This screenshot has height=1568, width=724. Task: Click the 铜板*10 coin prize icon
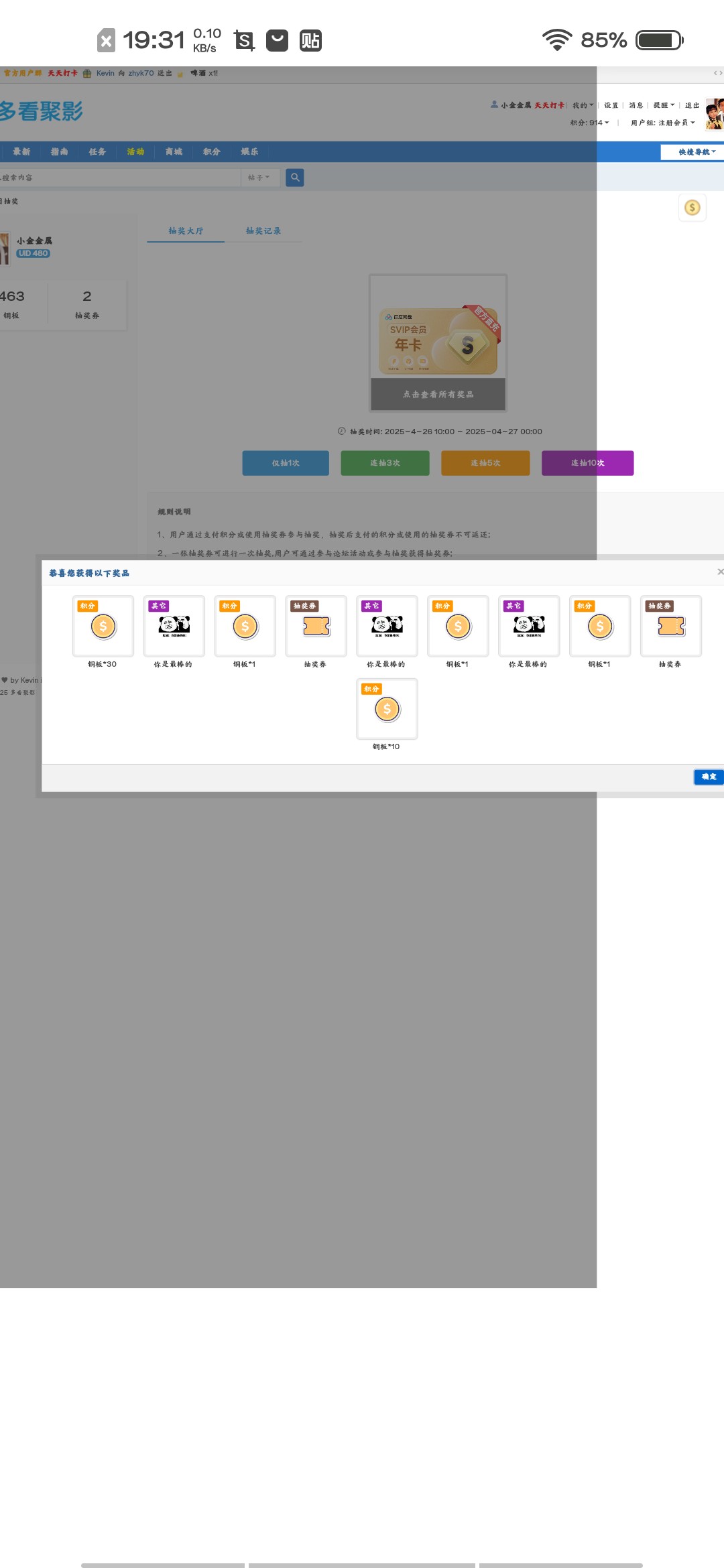[387, 709]
